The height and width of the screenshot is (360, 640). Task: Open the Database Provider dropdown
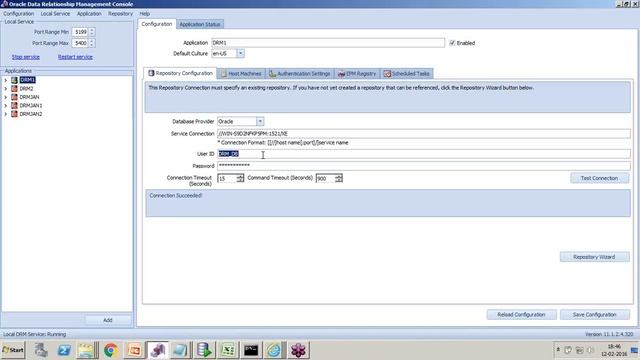[260, 121]
